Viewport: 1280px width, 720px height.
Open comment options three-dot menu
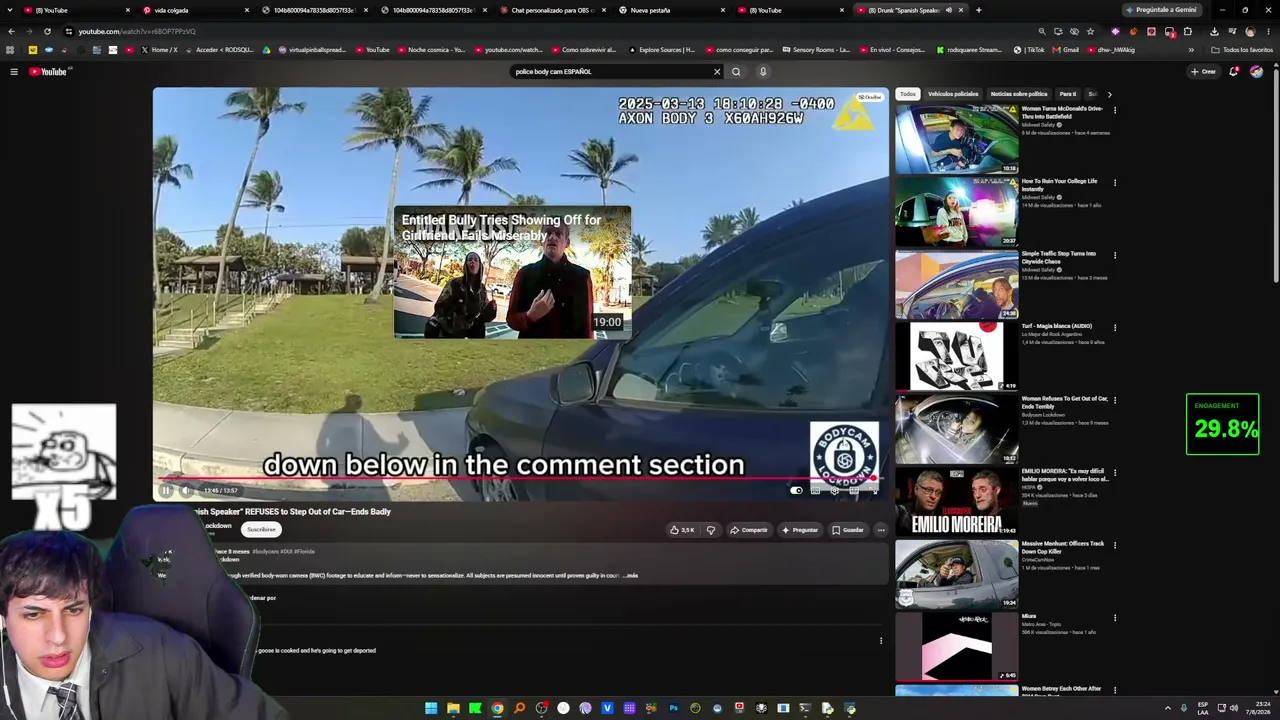pyautogui.click(x=881, y=641)
